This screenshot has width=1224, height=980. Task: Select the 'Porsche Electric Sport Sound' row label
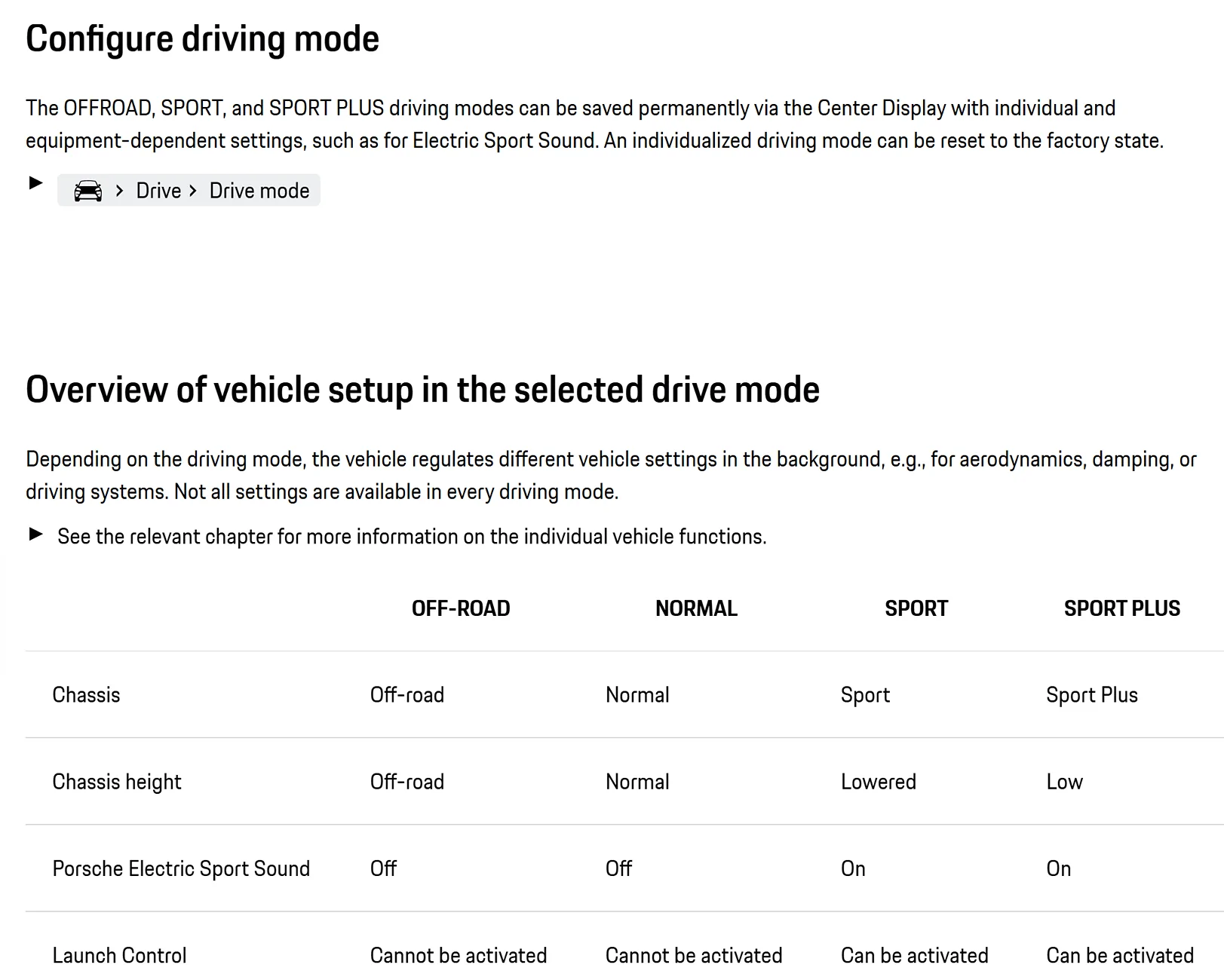pos(181,868)
